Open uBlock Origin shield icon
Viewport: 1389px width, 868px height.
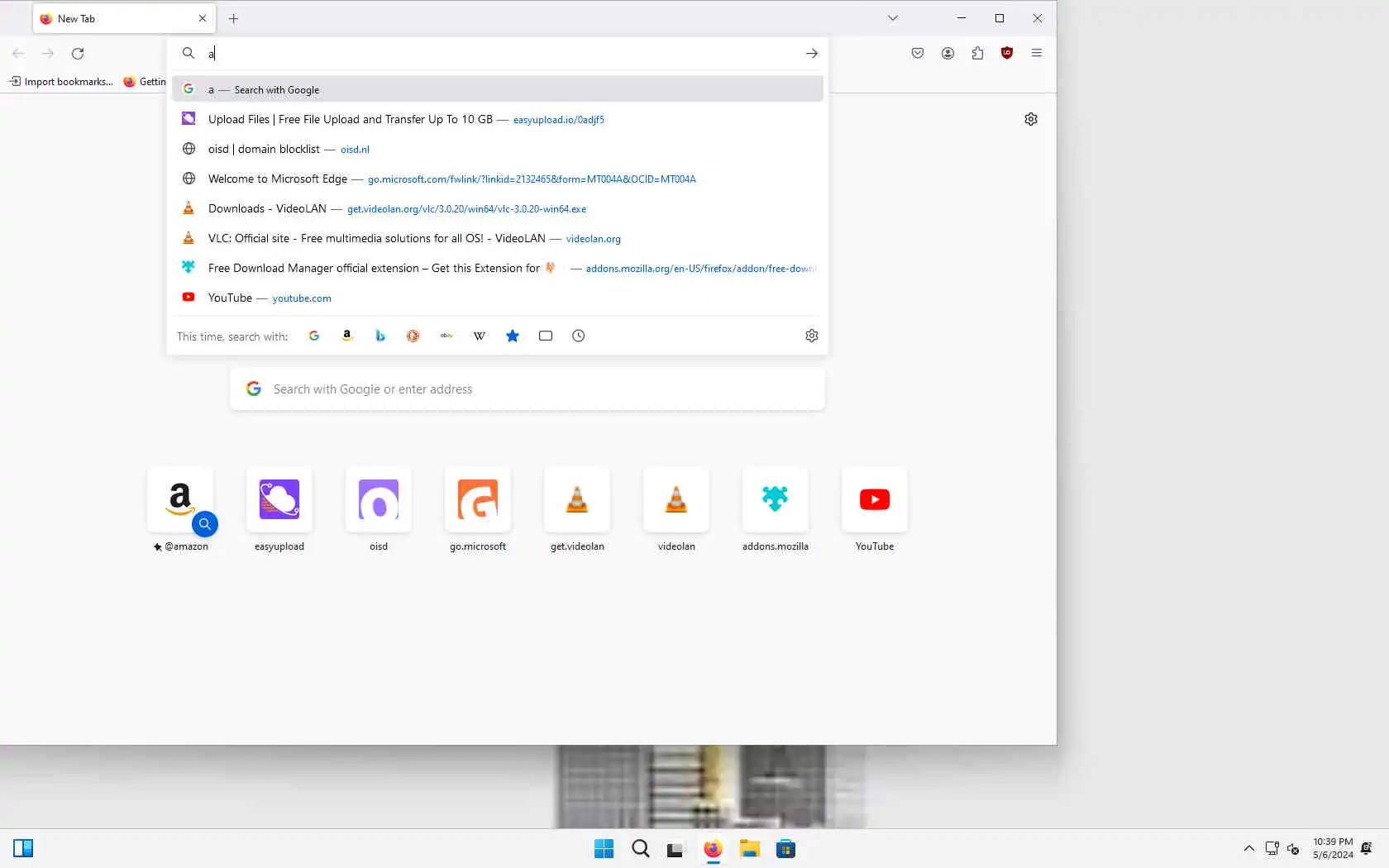click(x=1007, y=53)
